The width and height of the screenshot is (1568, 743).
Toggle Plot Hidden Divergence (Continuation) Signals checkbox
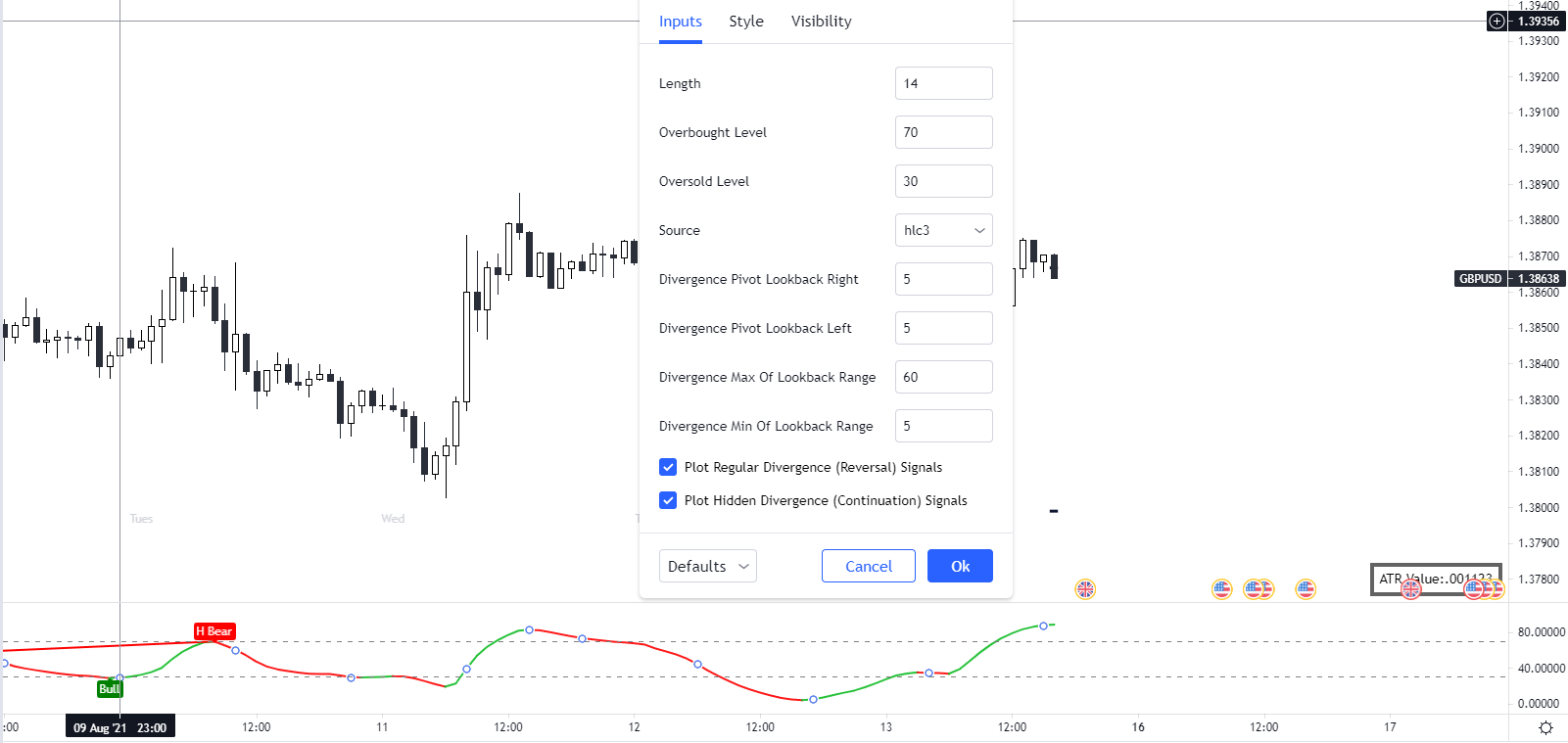(668, 500)
